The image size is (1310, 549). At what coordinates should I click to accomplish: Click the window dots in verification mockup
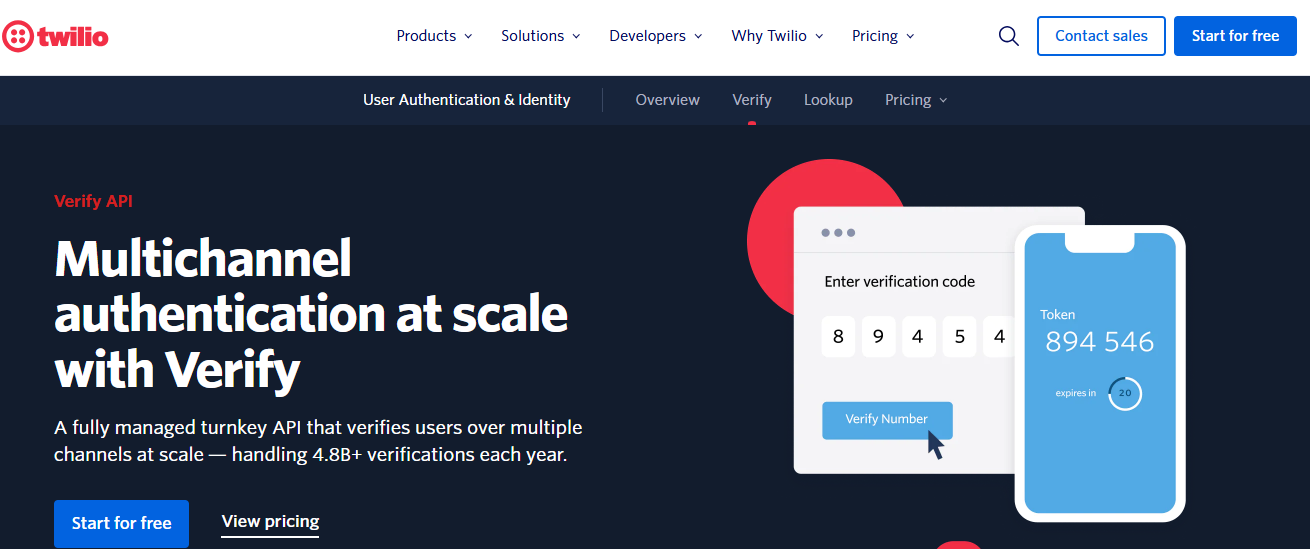pos(837,233)
